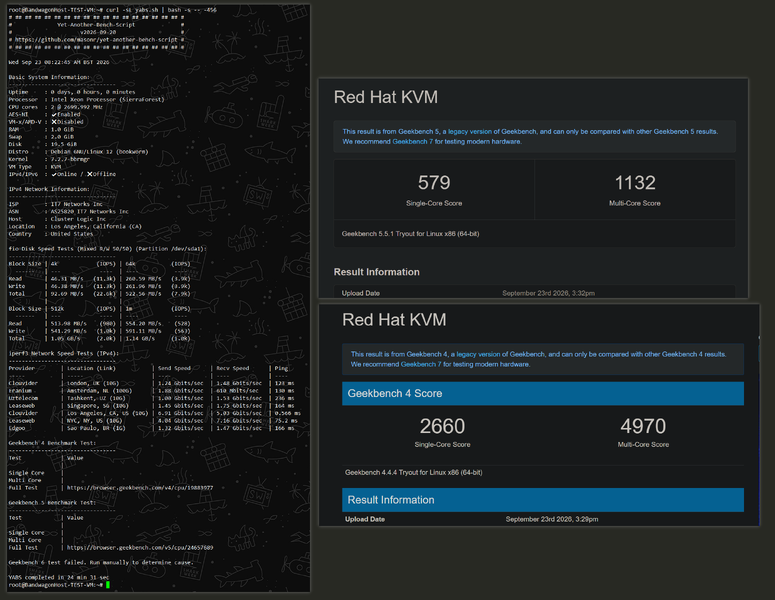Click the blue 'Result Information' header bar
Screen dimensions: 775x600
click(543, 500)
